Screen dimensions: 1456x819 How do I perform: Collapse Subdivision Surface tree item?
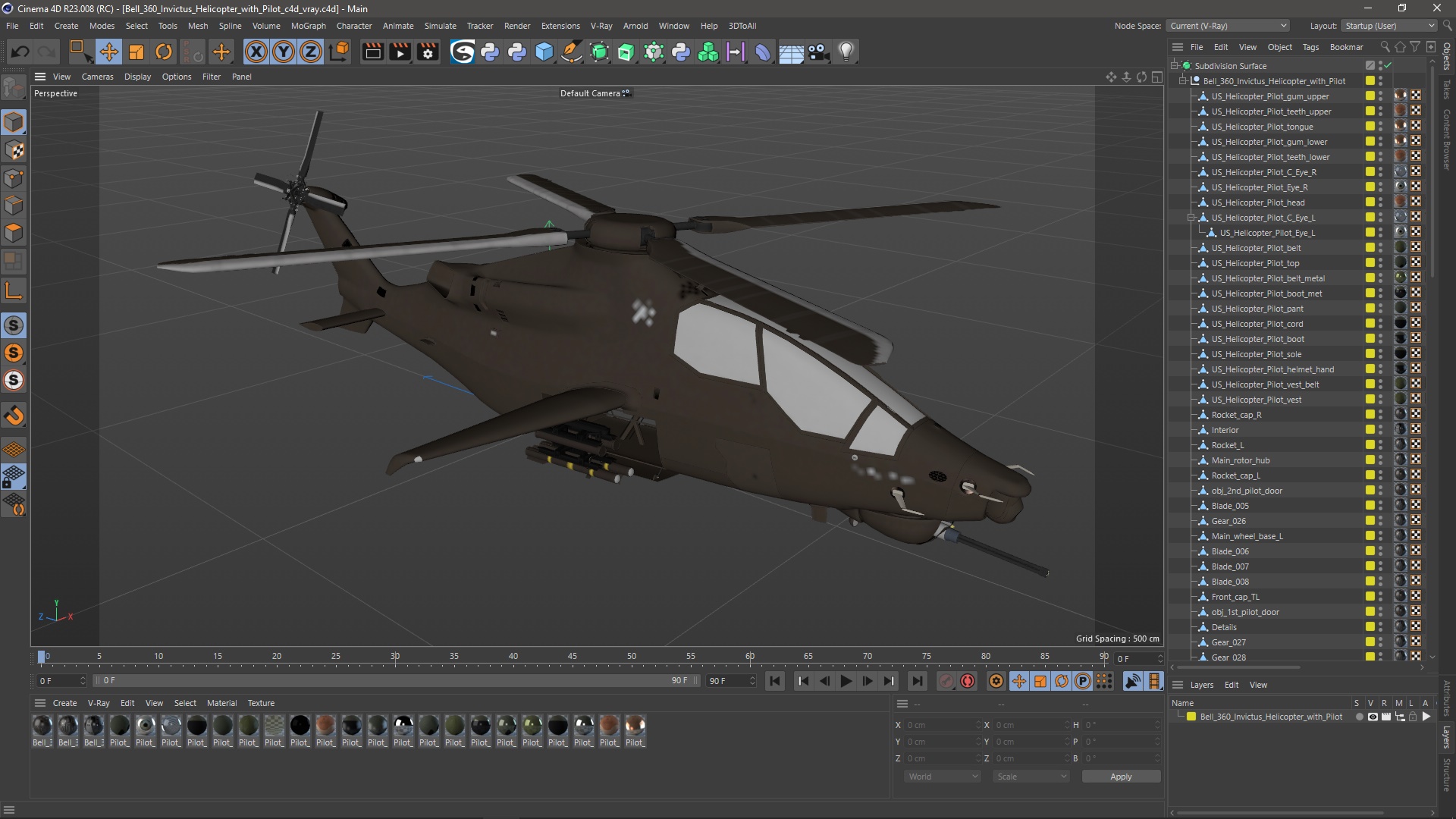1175,66
